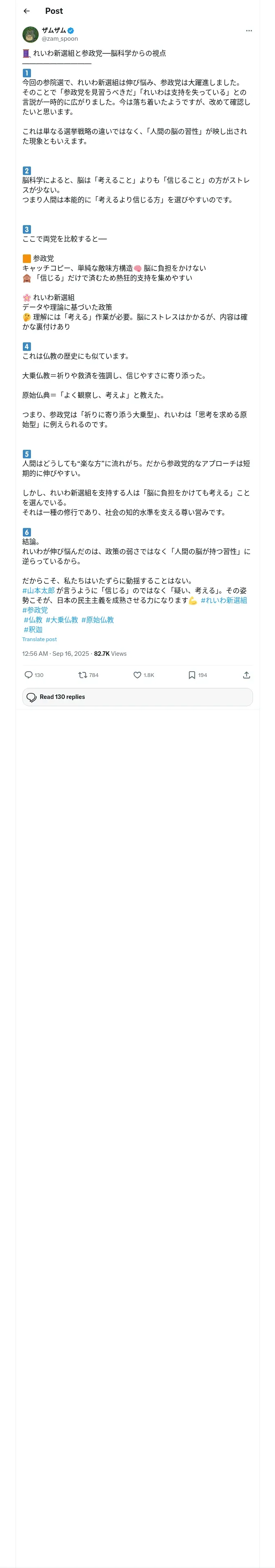Bookmark the post with bookmark icon
This screenshot has width=275, height=1568.
(x=191, y=675)
